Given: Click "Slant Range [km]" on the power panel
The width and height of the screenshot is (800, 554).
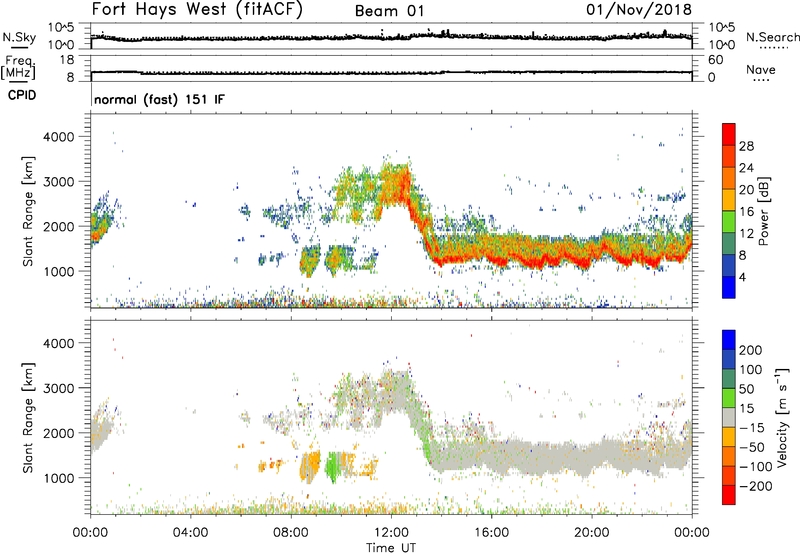Looking at the screenshot, I should point(28,212).
